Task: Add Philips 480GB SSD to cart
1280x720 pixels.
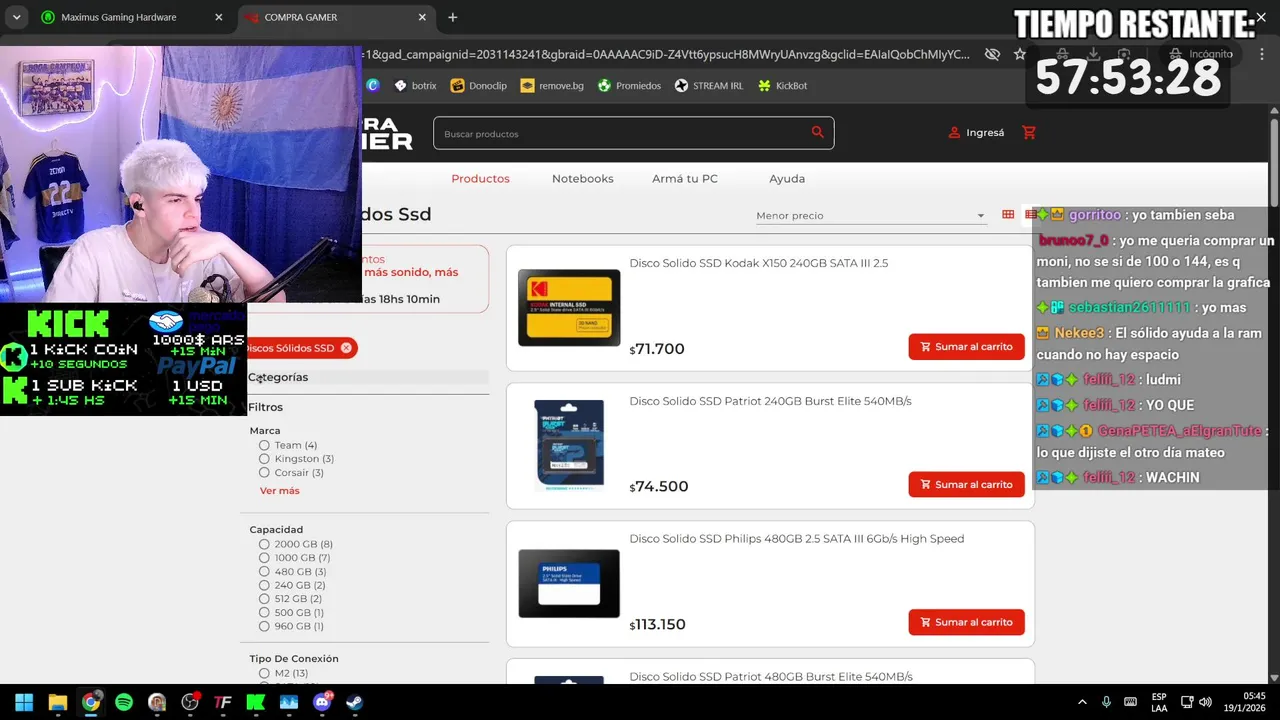Action: 966,622
